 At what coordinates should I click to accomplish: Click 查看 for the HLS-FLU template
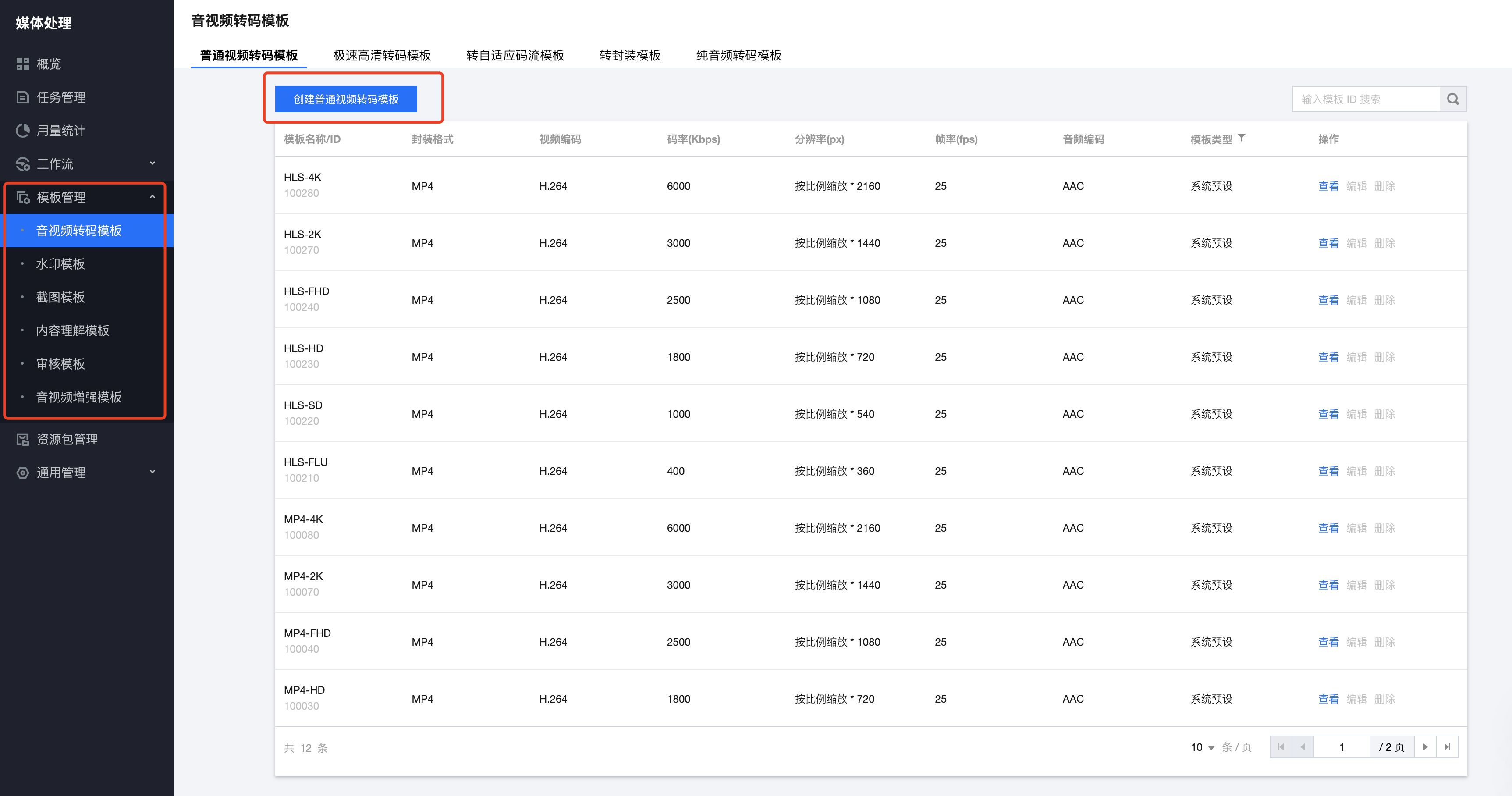[1328, 471]
